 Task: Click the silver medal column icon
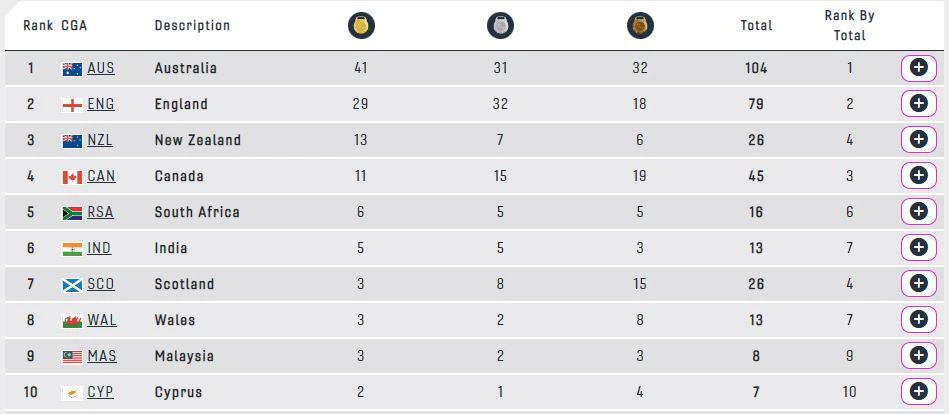click(x=500, y=26)
